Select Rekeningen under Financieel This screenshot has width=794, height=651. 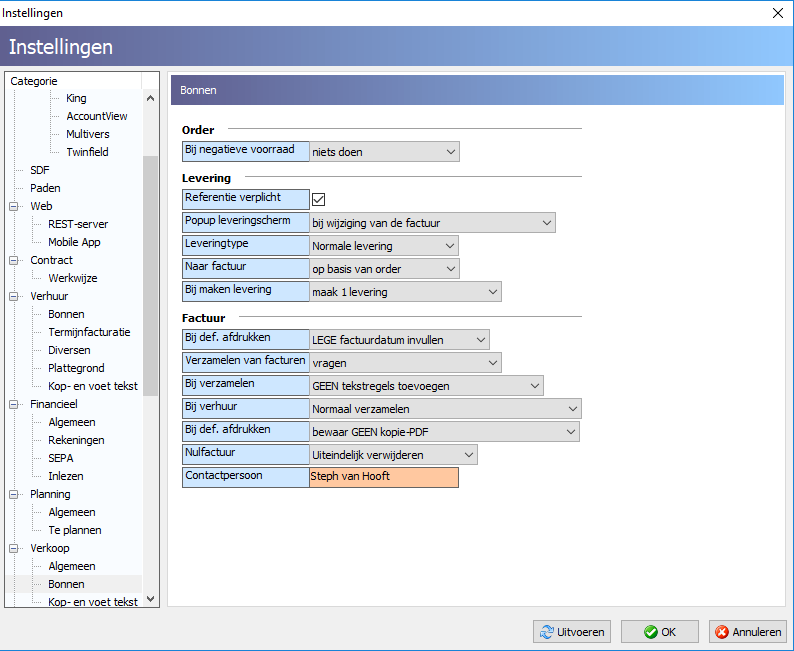[76, 440]
